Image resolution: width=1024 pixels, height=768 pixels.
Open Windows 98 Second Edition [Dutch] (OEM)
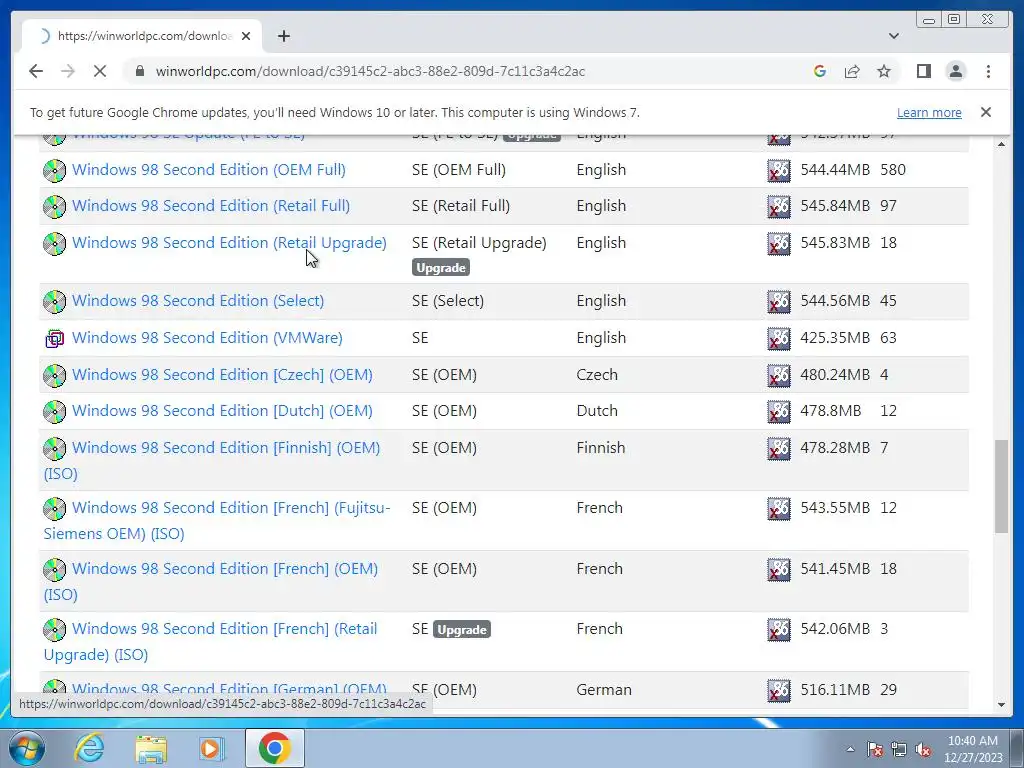click(x=222, y=411)
